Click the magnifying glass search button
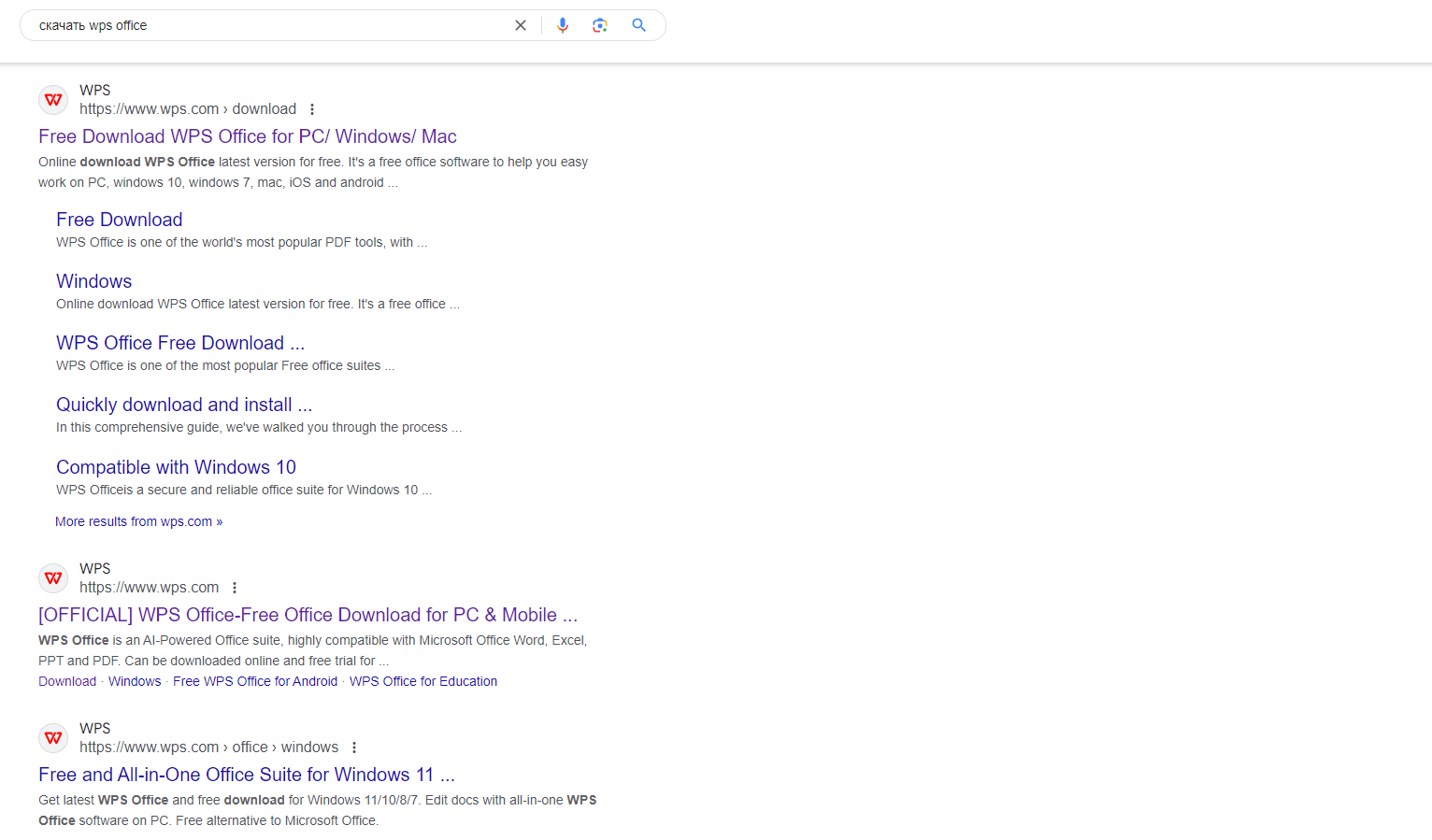The height and width of the screenshot is (840, 1432). [639, 25]
